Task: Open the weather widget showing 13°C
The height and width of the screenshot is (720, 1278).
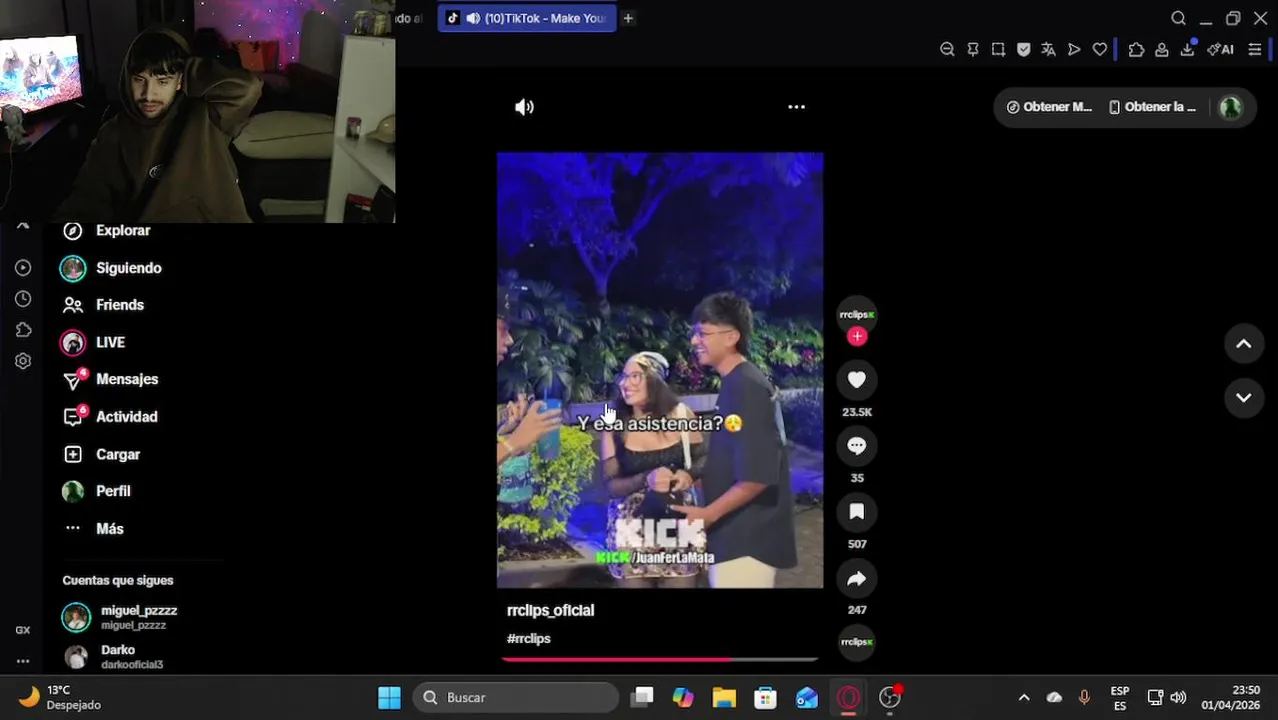Action: [x=60, y=698]
